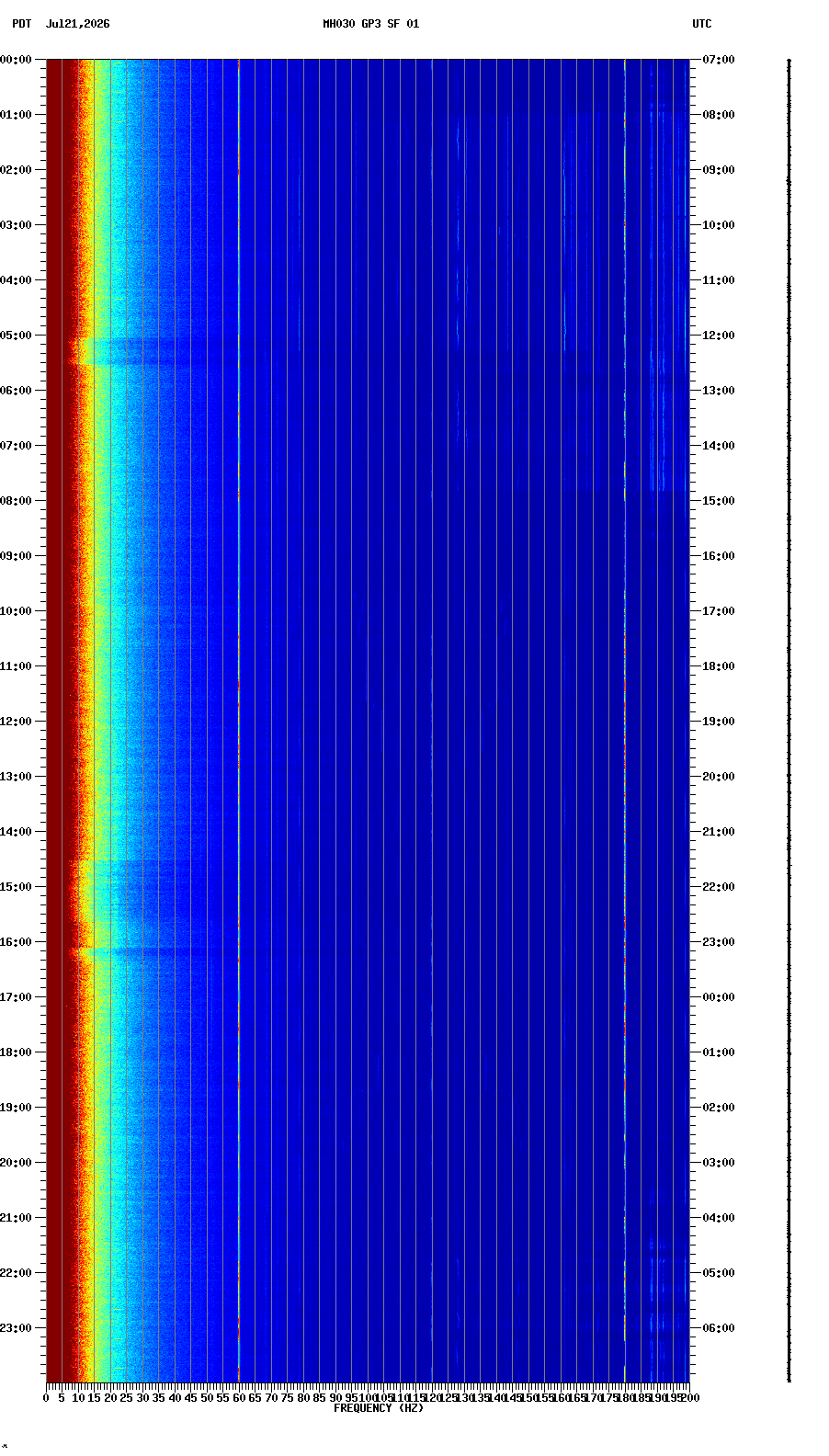This screenshot has height=1456, width=829.
Task: Click the 01:00 PDT time label
Action: 16,115
